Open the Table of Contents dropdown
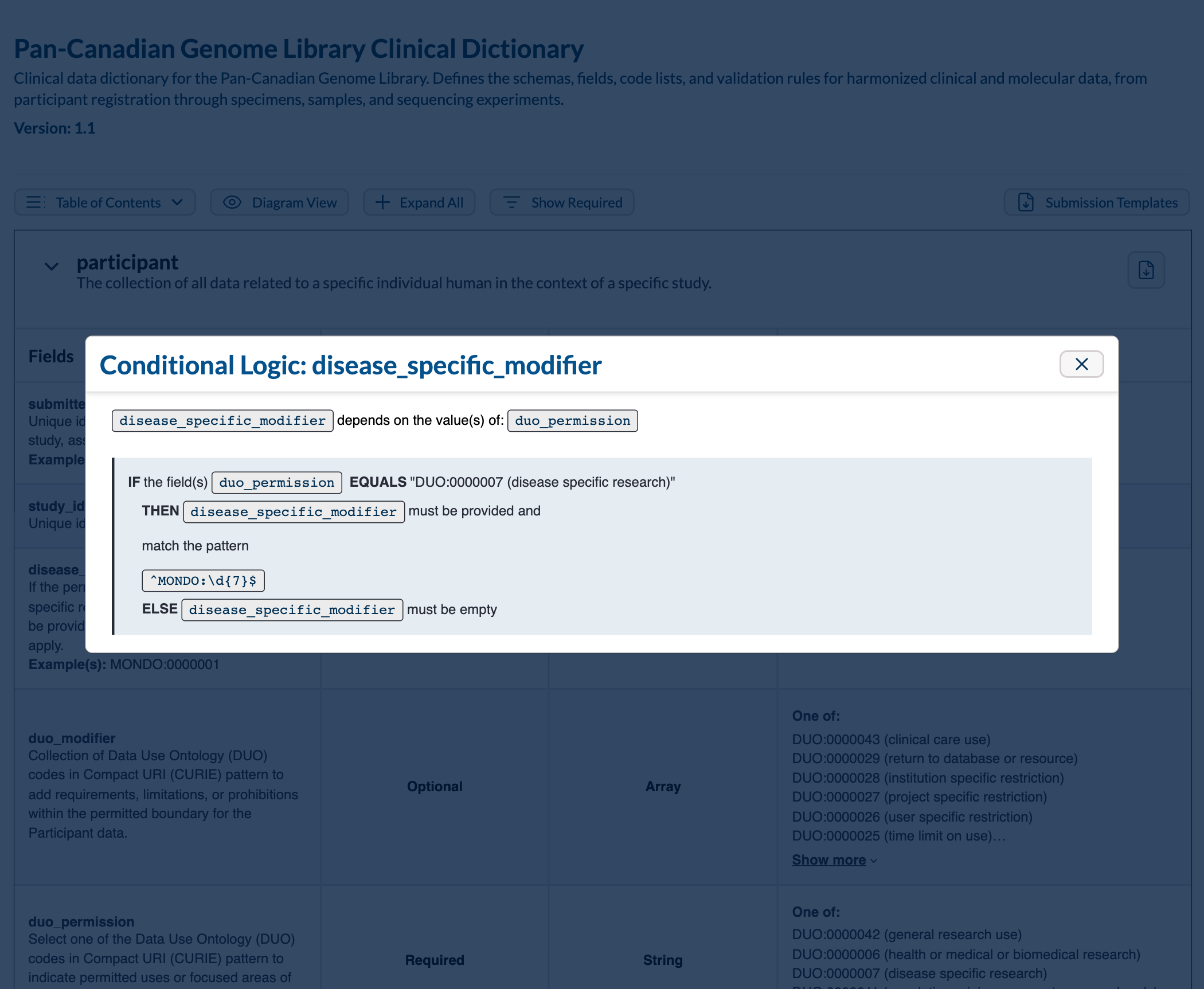The height and width of the screenshot is (989, 1204). pos(105,202)
